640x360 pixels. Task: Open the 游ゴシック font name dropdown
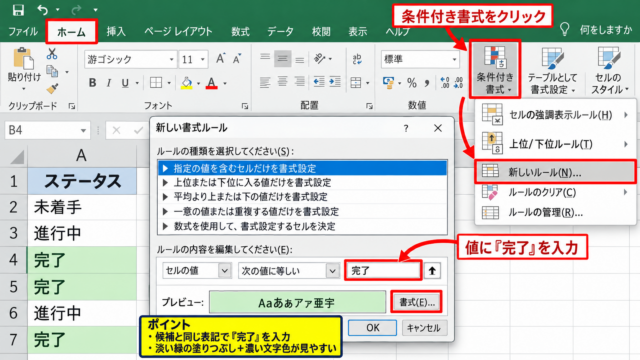click(171, 60)
